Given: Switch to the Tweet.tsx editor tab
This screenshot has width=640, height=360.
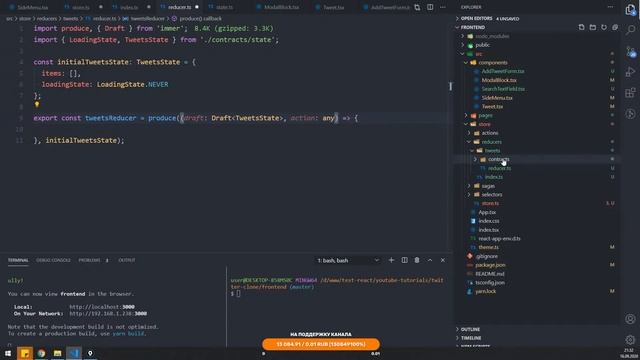Looking at the screenshot, I should (x=333, y=7).
